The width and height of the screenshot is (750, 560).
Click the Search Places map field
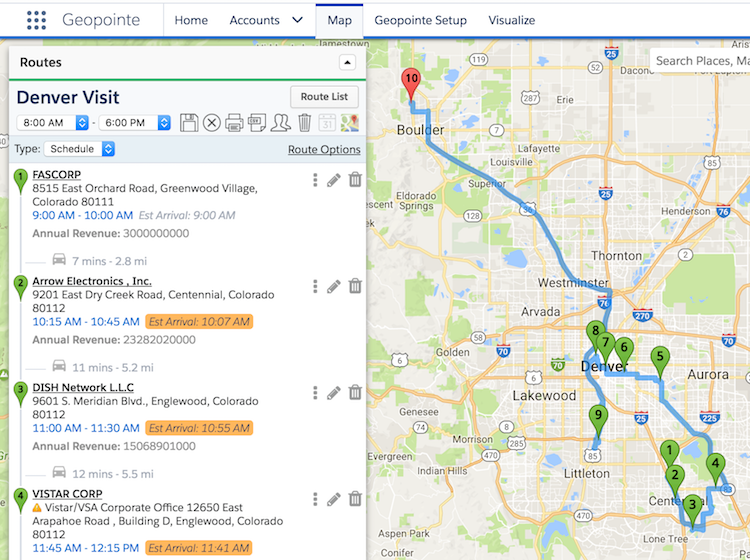pos(700,61)
